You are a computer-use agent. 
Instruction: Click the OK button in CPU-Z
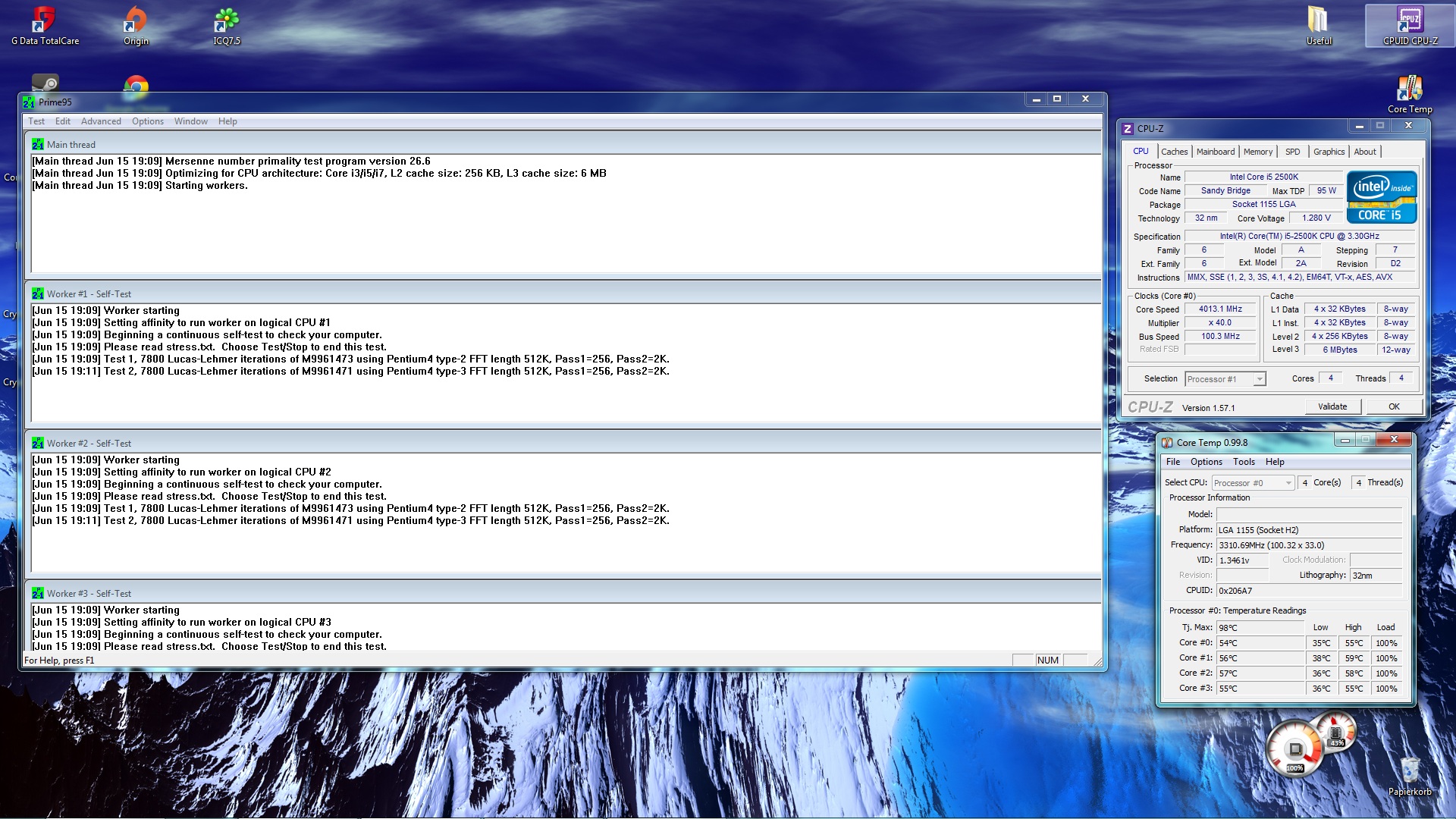pos(1394,406)
